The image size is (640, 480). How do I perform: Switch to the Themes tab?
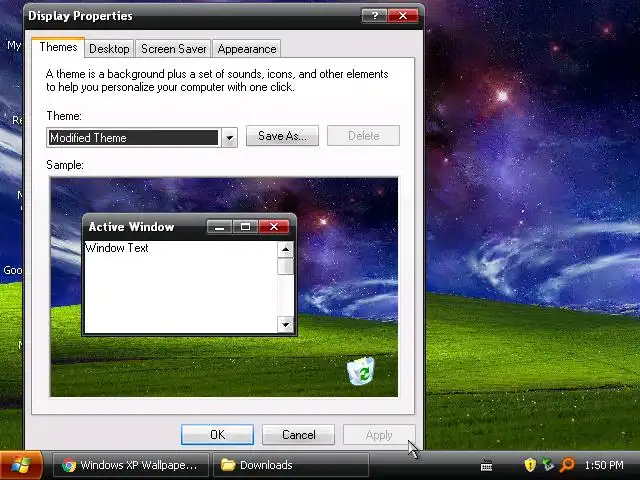(58, 47)
